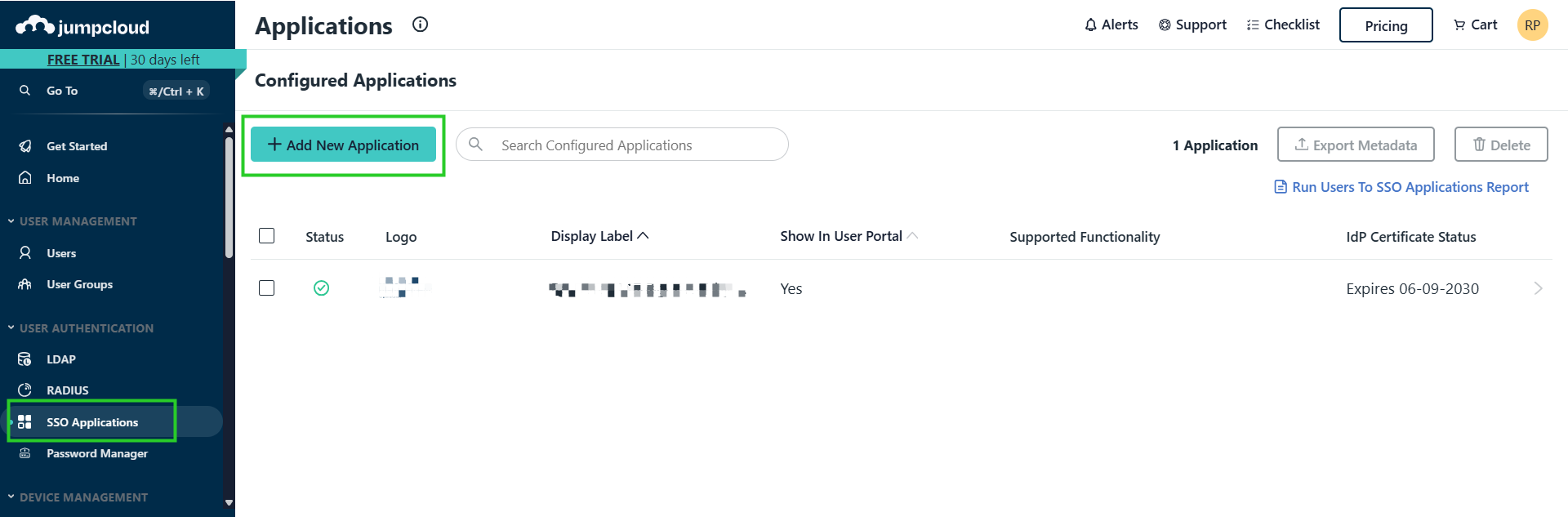Click the Checklist icon
1568x517 pixels.
(1253, 25)
